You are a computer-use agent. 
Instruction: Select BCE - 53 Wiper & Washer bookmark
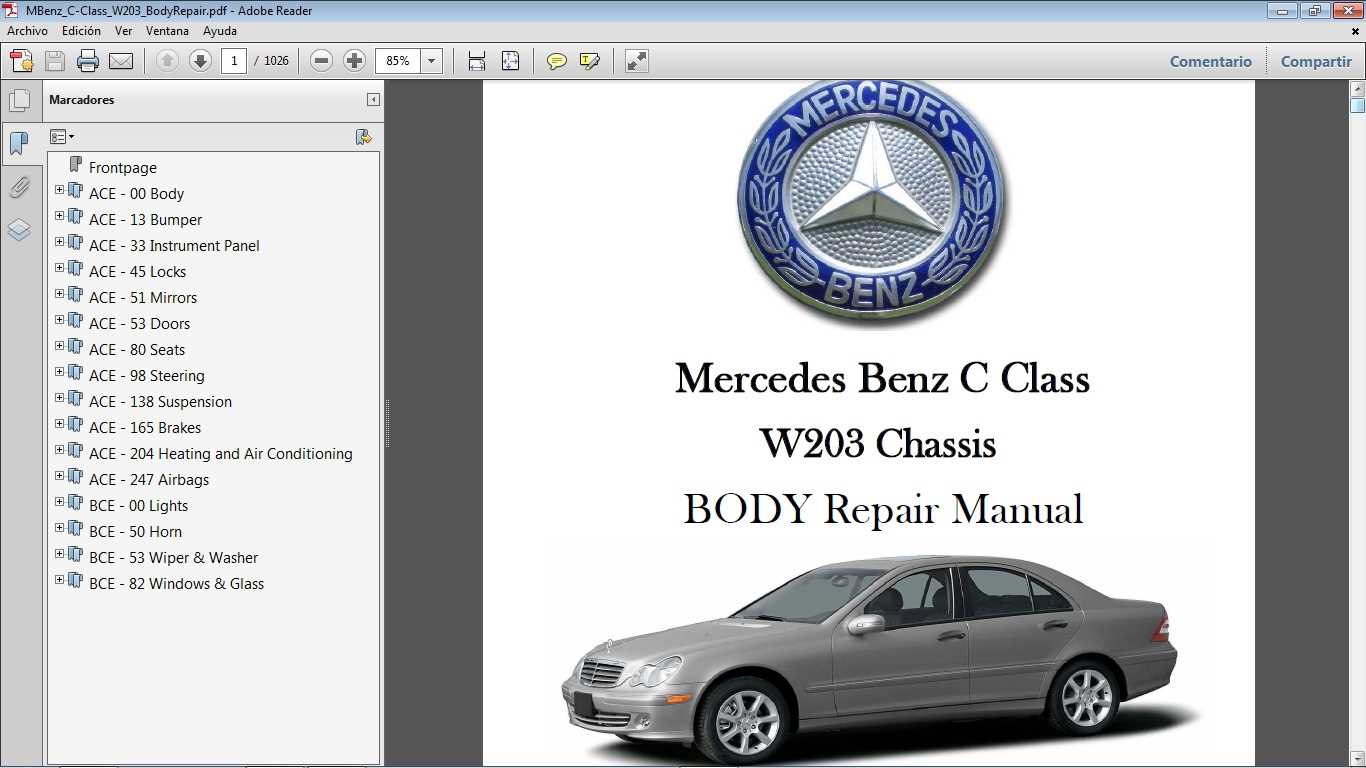pyautogui.click(x=173, y=558)
